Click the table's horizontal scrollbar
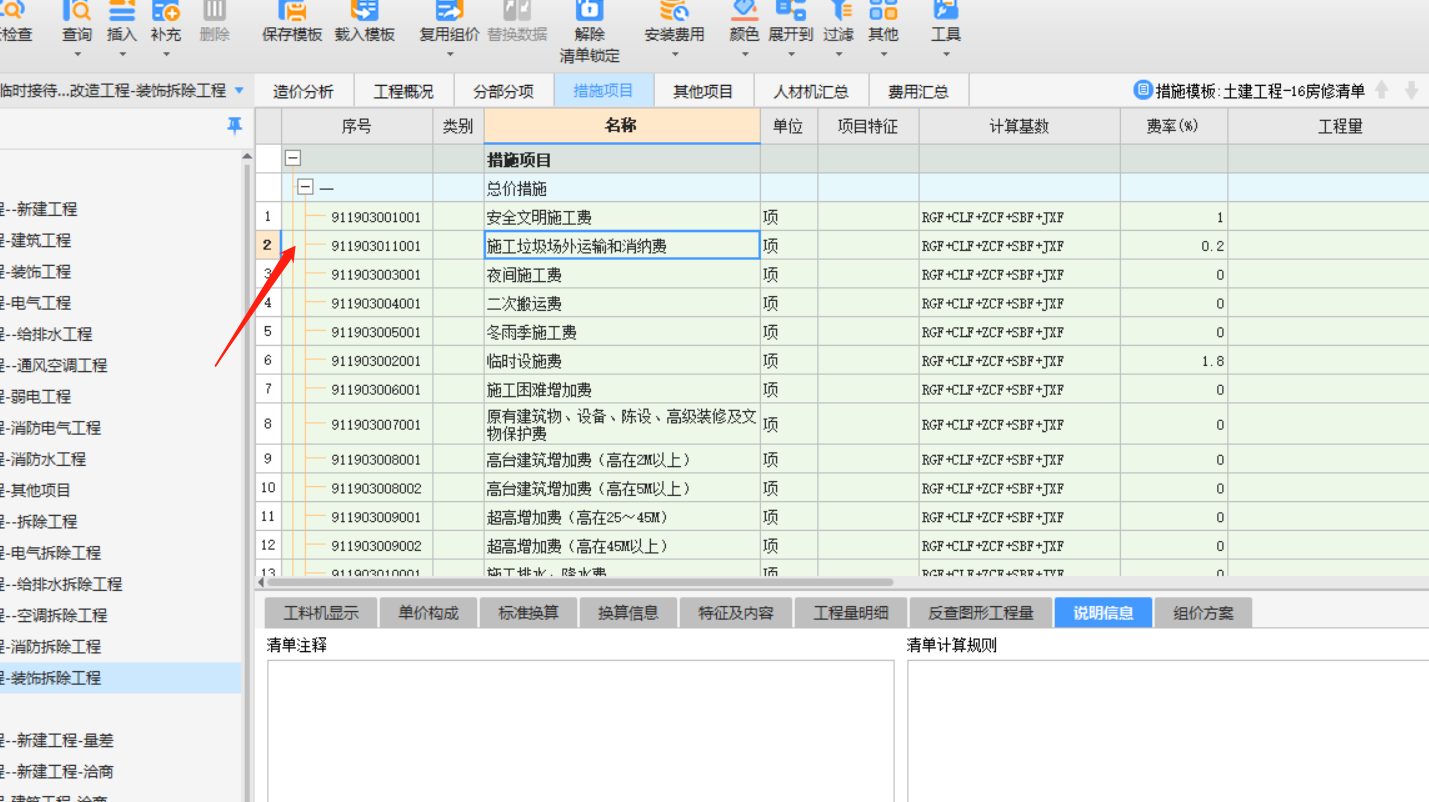Viewport: 1429px width, 802px height. 580,582
